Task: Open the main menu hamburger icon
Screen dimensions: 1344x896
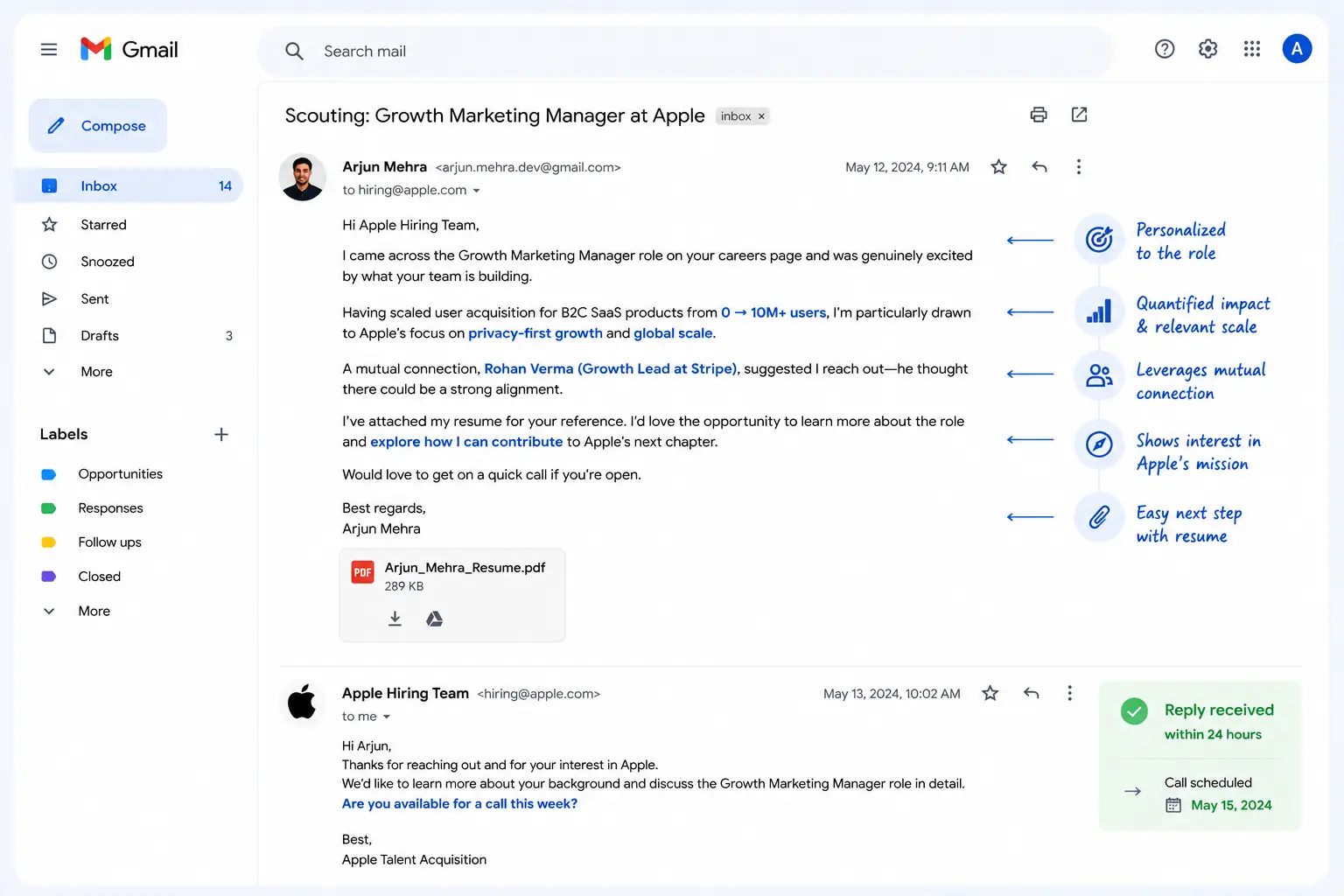Action: point(49,50)
